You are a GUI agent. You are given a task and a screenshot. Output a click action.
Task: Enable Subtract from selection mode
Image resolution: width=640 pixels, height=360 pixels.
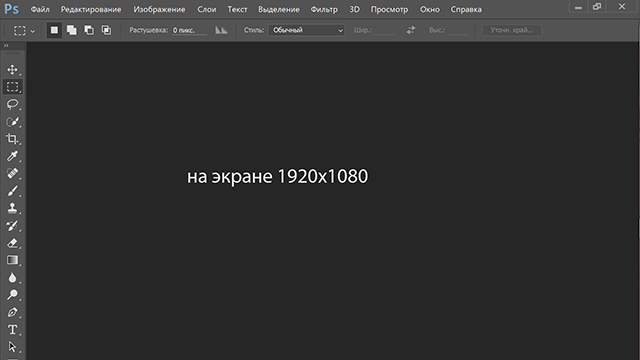(89, 30)
